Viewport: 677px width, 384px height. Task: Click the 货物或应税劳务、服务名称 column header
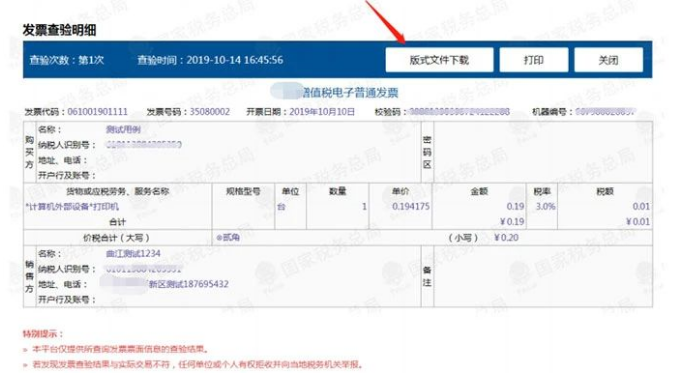tap(117, 191)
